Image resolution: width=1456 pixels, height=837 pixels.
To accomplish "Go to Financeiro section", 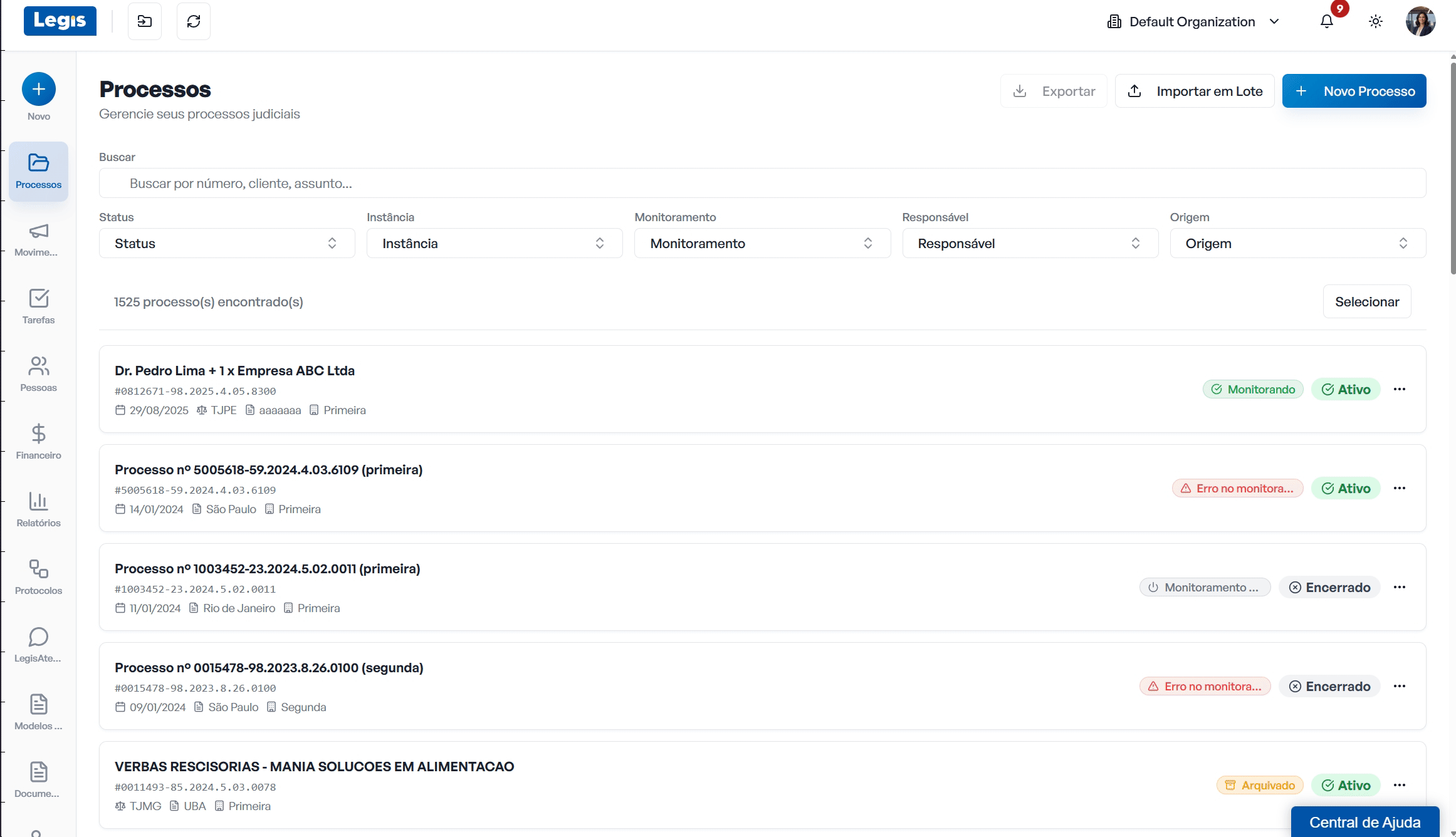I will tap(38, 442).
